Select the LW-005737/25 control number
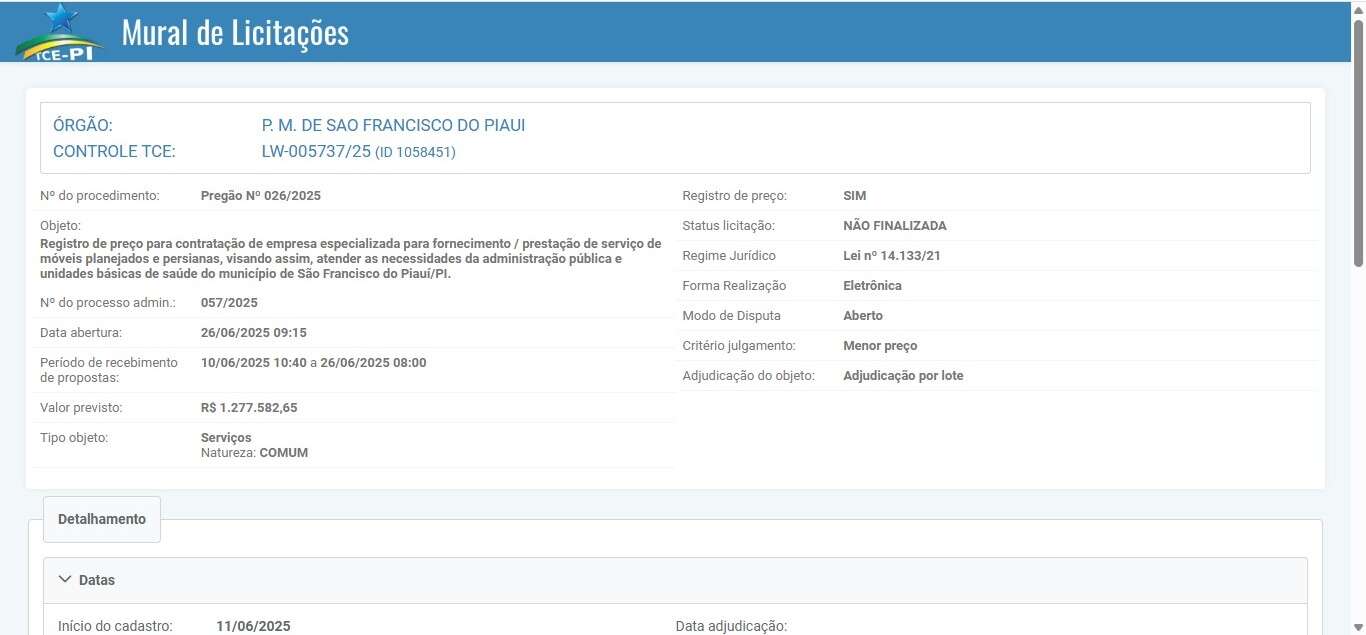 point(316,152)
